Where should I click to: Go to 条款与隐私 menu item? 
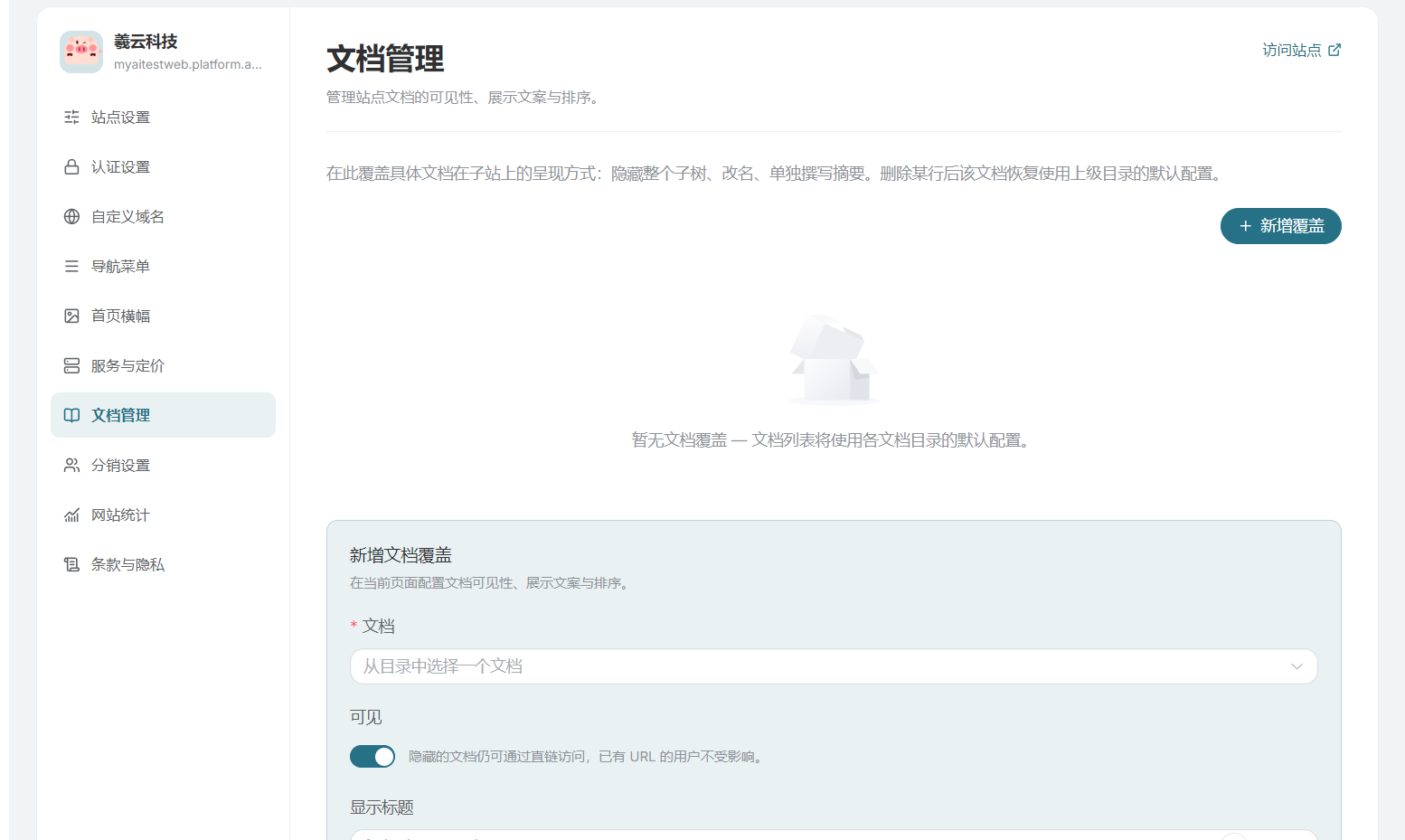pos(163,565)
